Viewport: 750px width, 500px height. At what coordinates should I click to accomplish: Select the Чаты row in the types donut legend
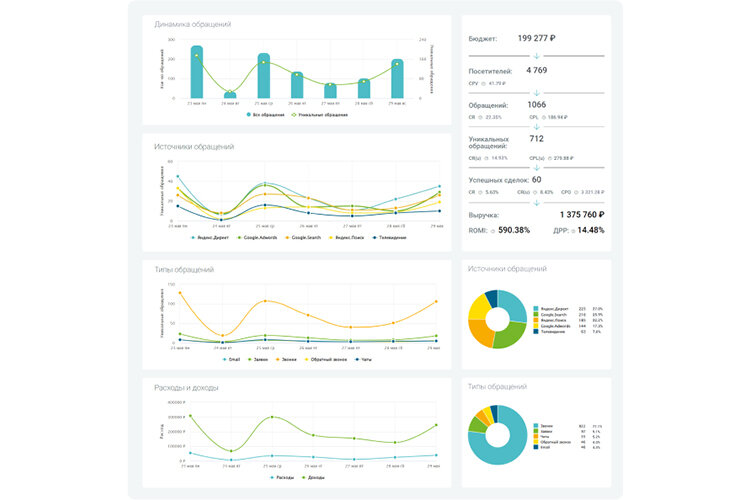pyautogui.click(x=568, y=437)
